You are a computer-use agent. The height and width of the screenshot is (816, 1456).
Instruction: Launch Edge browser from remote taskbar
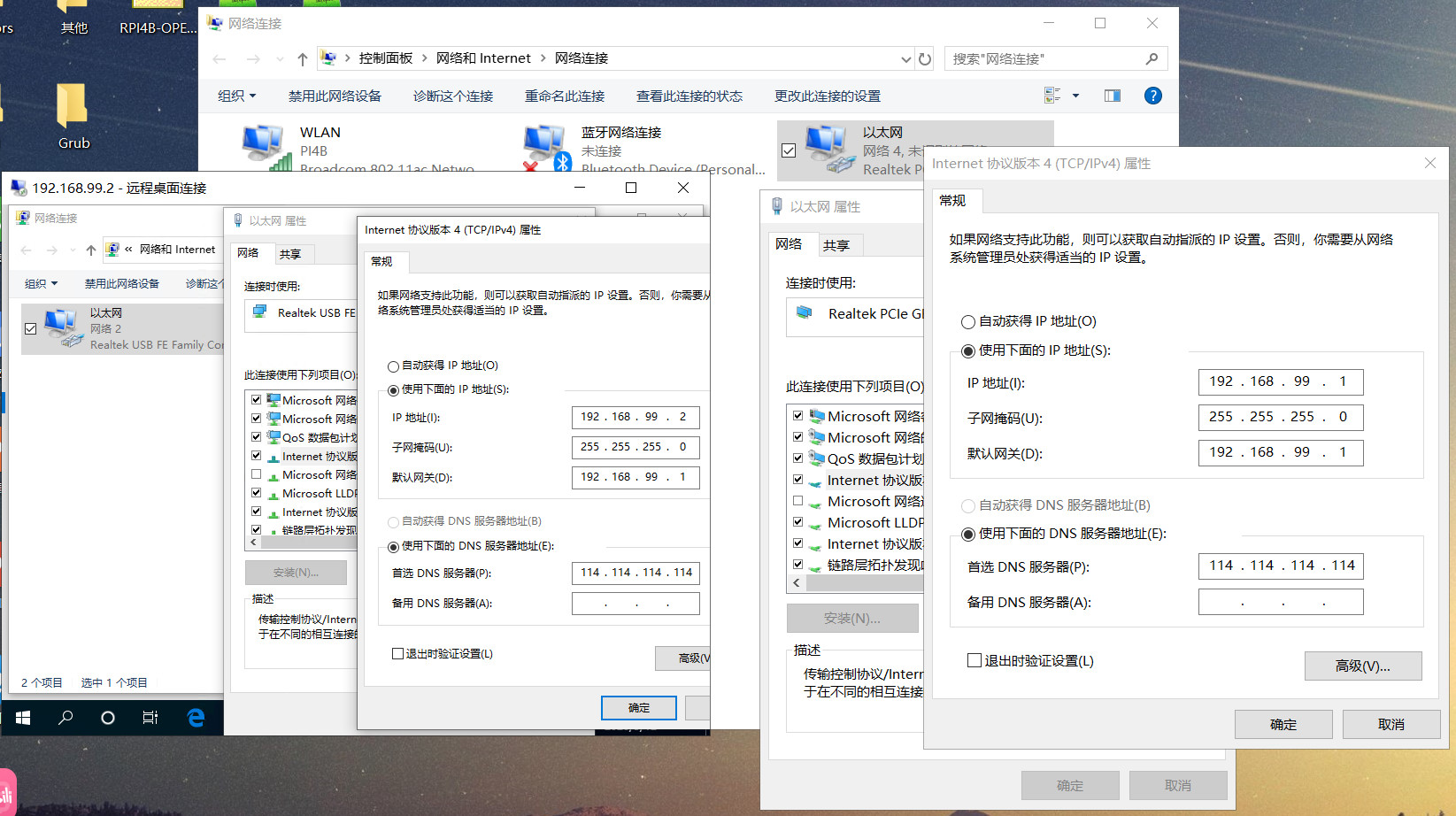pyautogui.click(x=196, y=718)
